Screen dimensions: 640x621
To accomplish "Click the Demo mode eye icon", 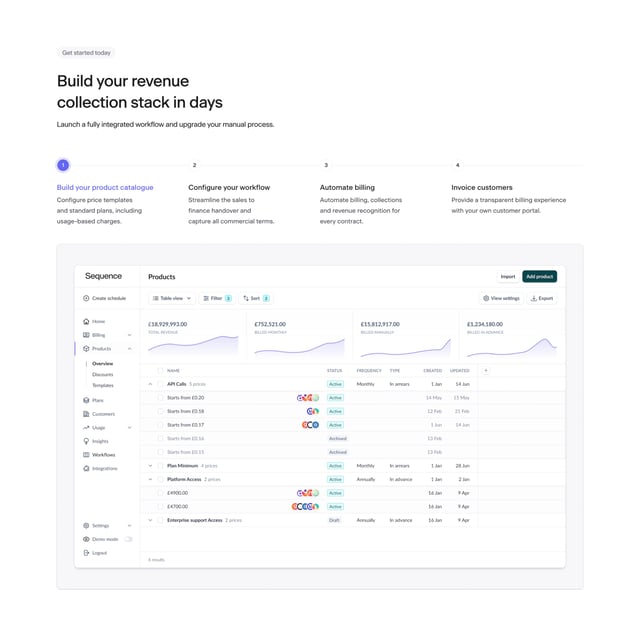I will coord(86,539).
